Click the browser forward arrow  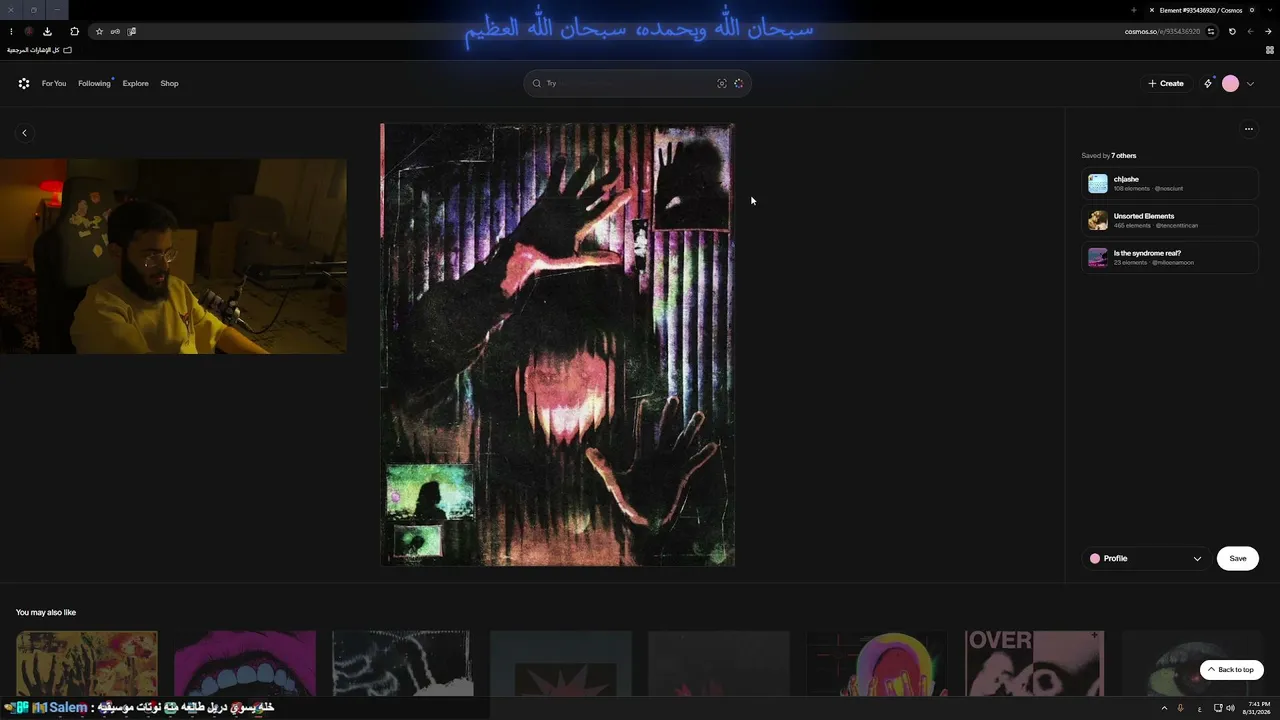coord(1252,31)
